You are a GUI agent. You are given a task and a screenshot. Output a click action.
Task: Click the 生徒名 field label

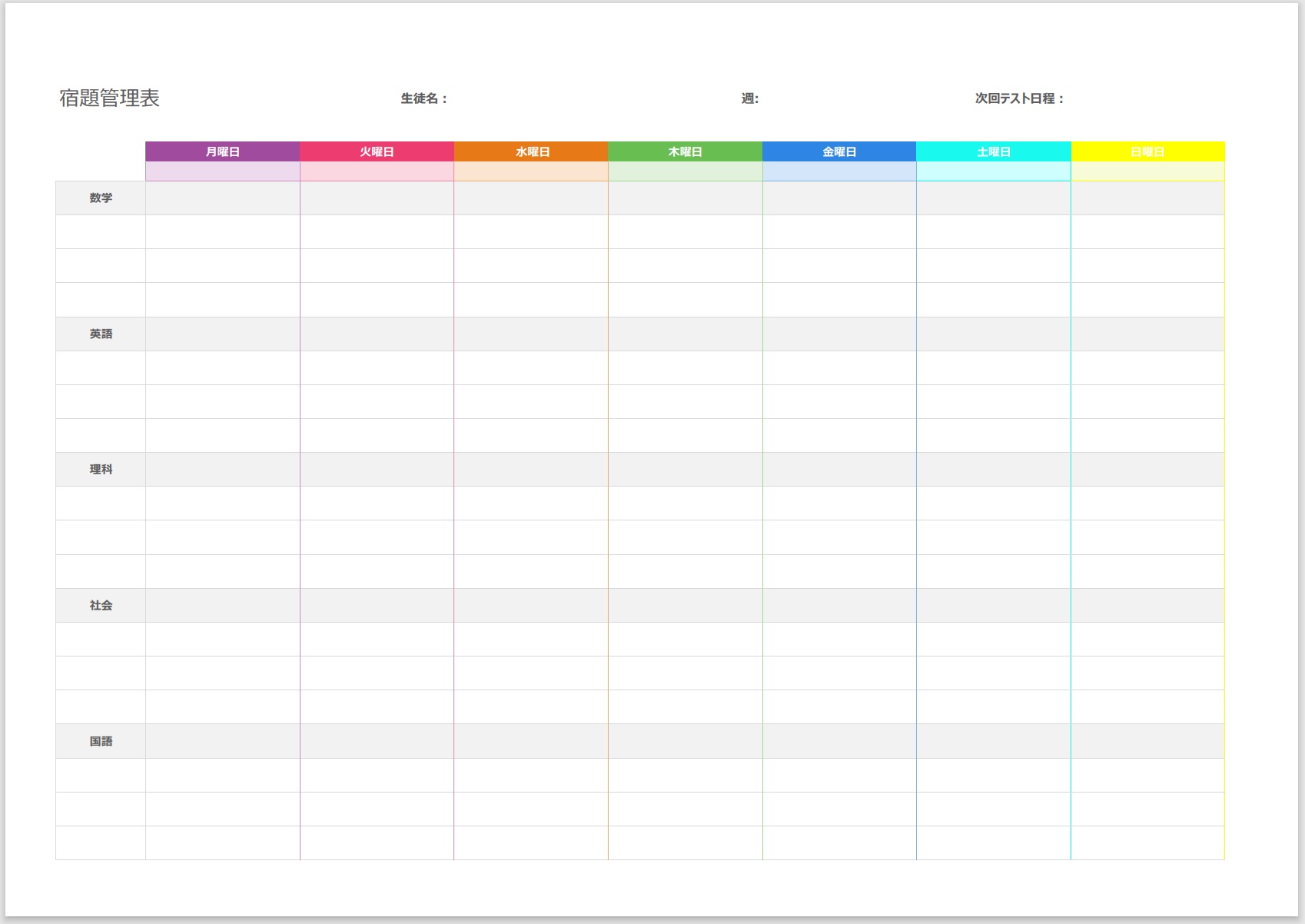[x=423, y=98]
